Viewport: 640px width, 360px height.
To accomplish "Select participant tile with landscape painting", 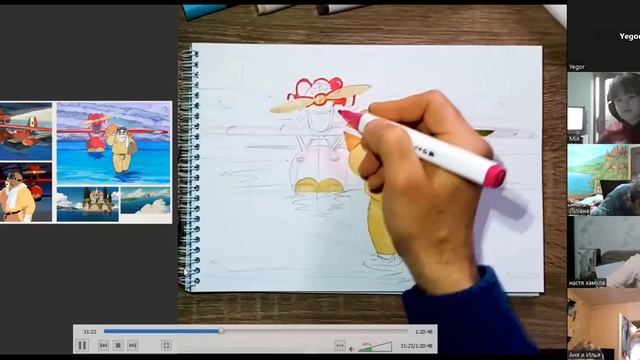I will (604, 180).
